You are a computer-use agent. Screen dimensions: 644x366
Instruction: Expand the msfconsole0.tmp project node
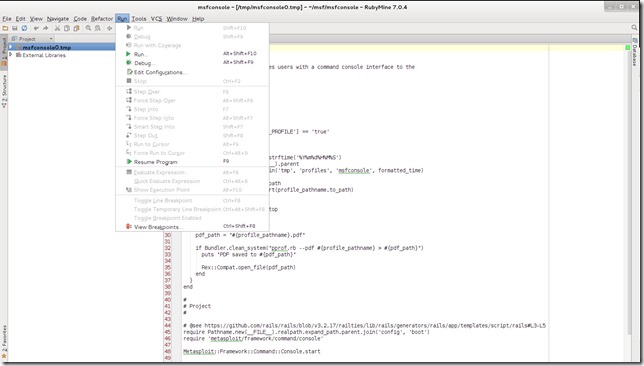(11, 47)
